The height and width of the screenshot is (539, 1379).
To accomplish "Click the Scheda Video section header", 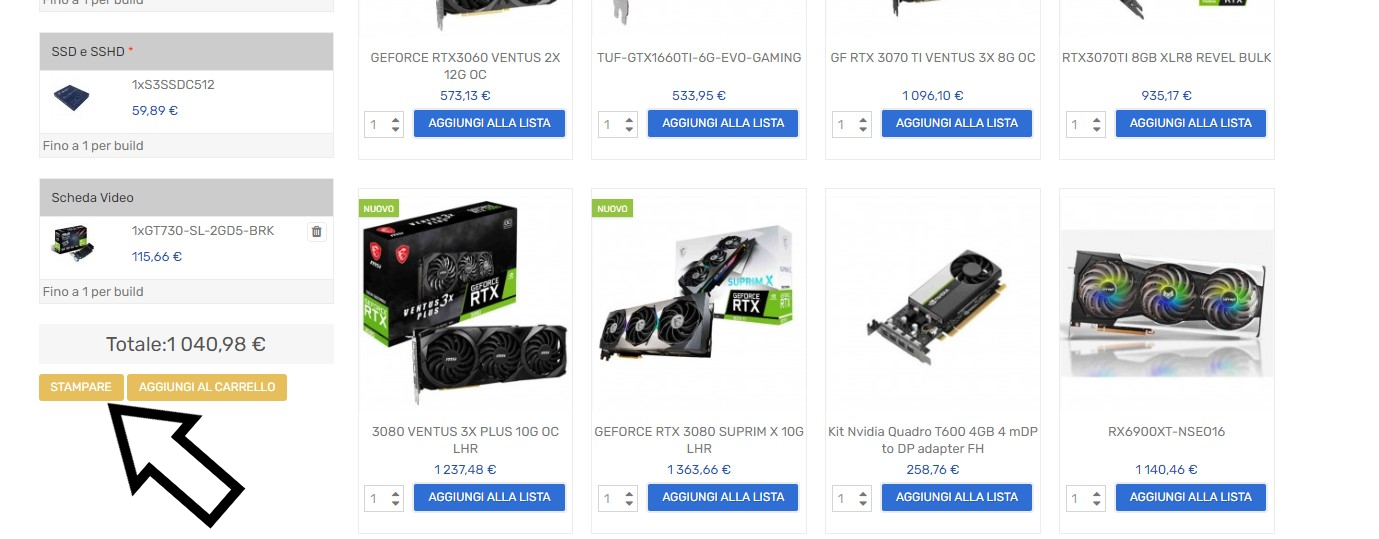I will [186, 198].
